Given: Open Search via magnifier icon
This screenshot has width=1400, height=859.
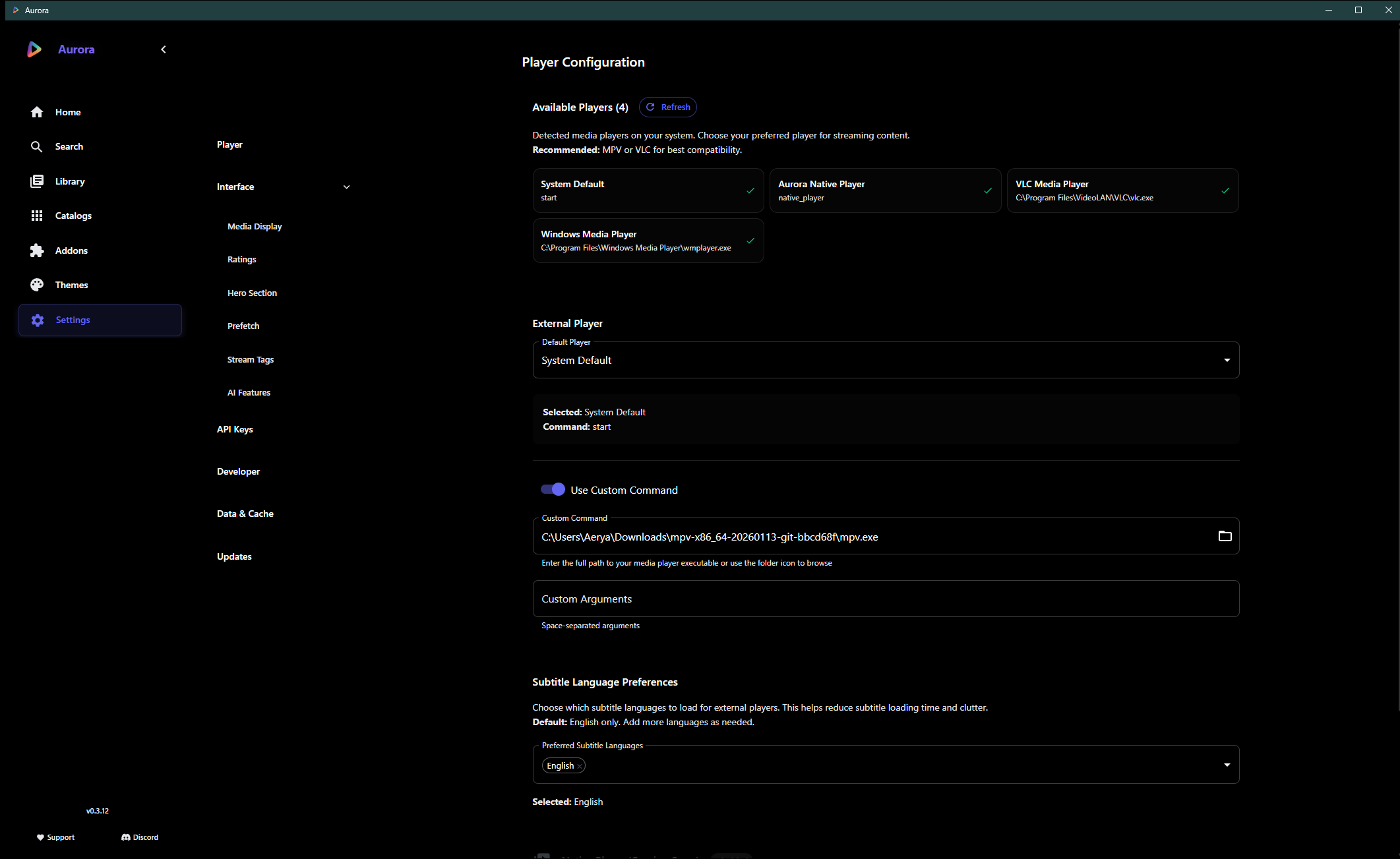Looking at the screenshot, I should [x=37, y=146].
